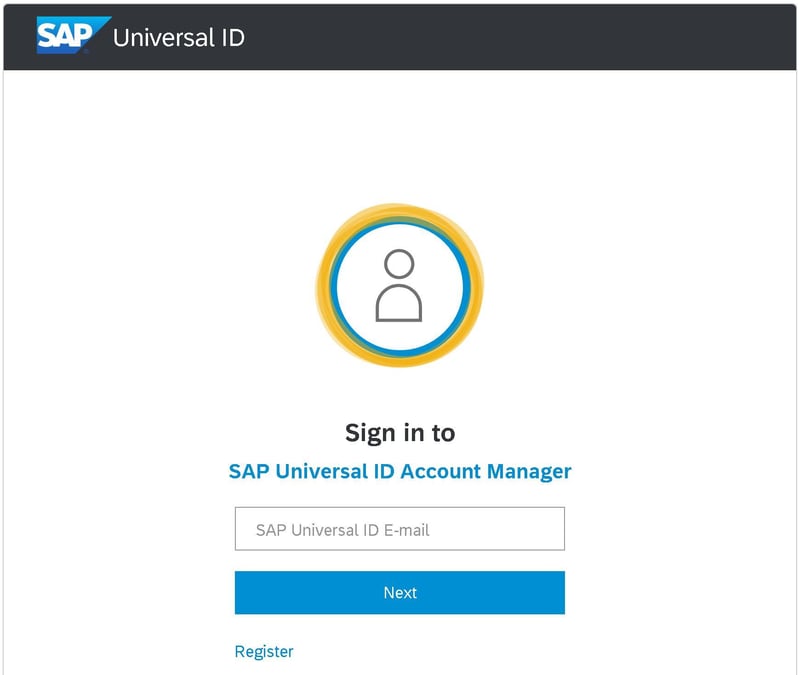The height and width of the screenshot is (675, 810).
Task: Click the body outline in the avatar graphic
Action: pyautogui.click(x=400, y=305)
